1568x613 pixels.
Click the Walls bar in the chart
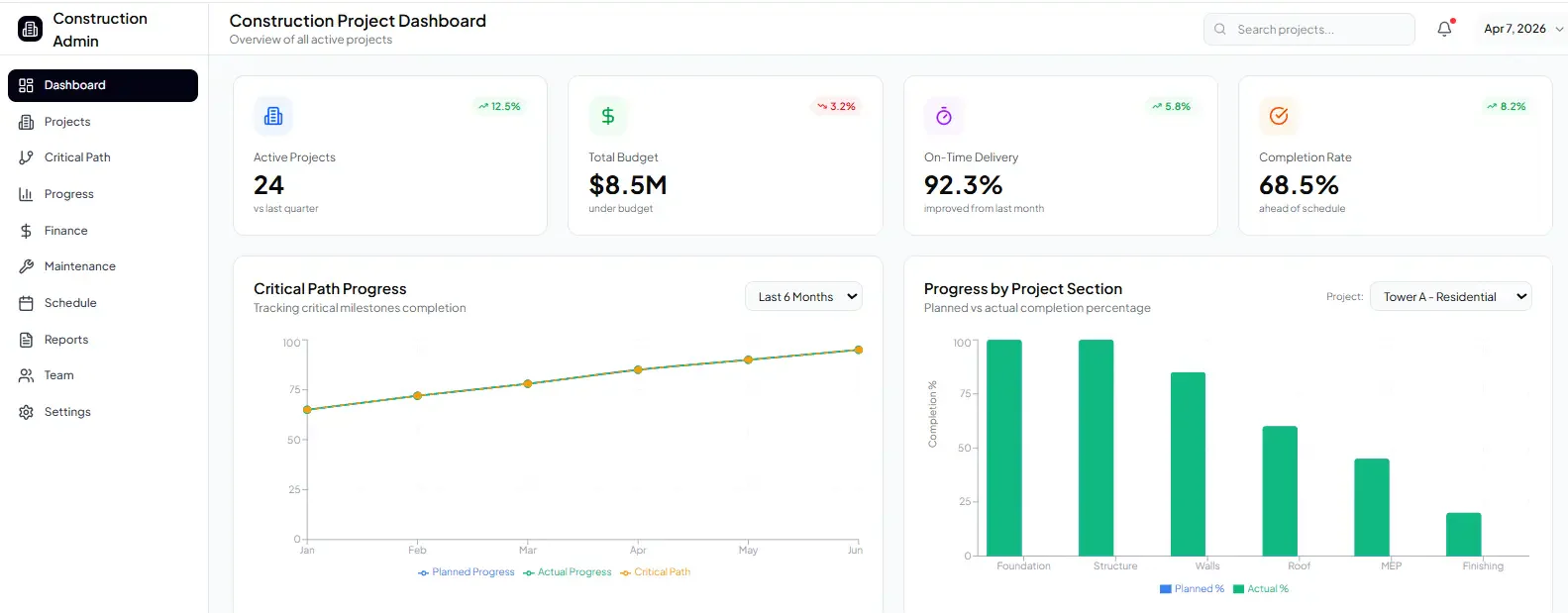1188,464
